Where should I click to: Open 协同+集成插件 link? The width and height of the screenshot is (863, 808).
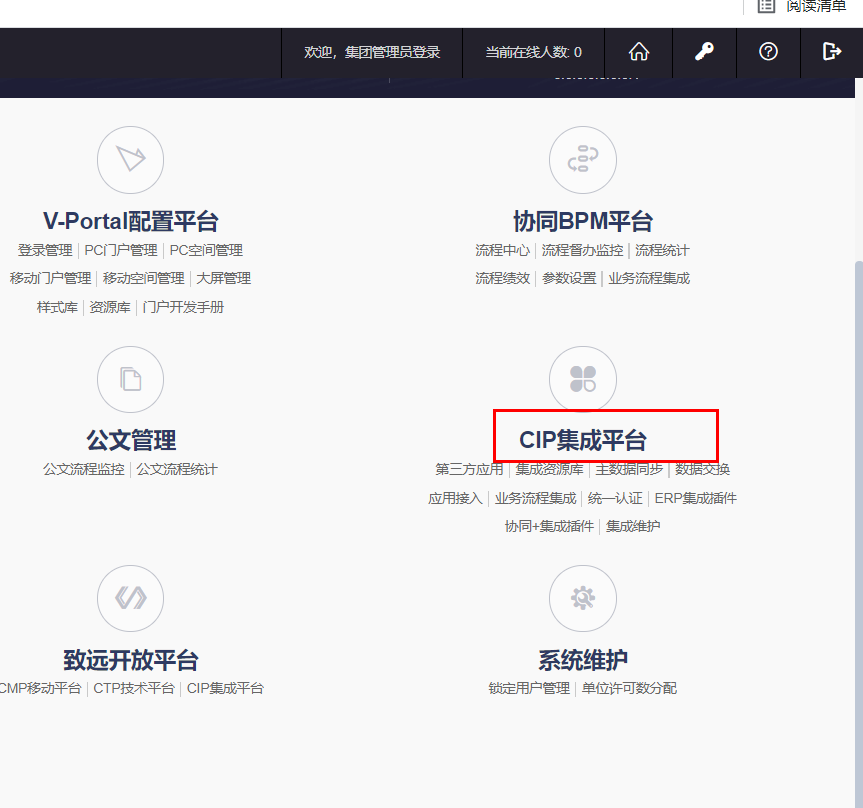[x=550, y=527]
